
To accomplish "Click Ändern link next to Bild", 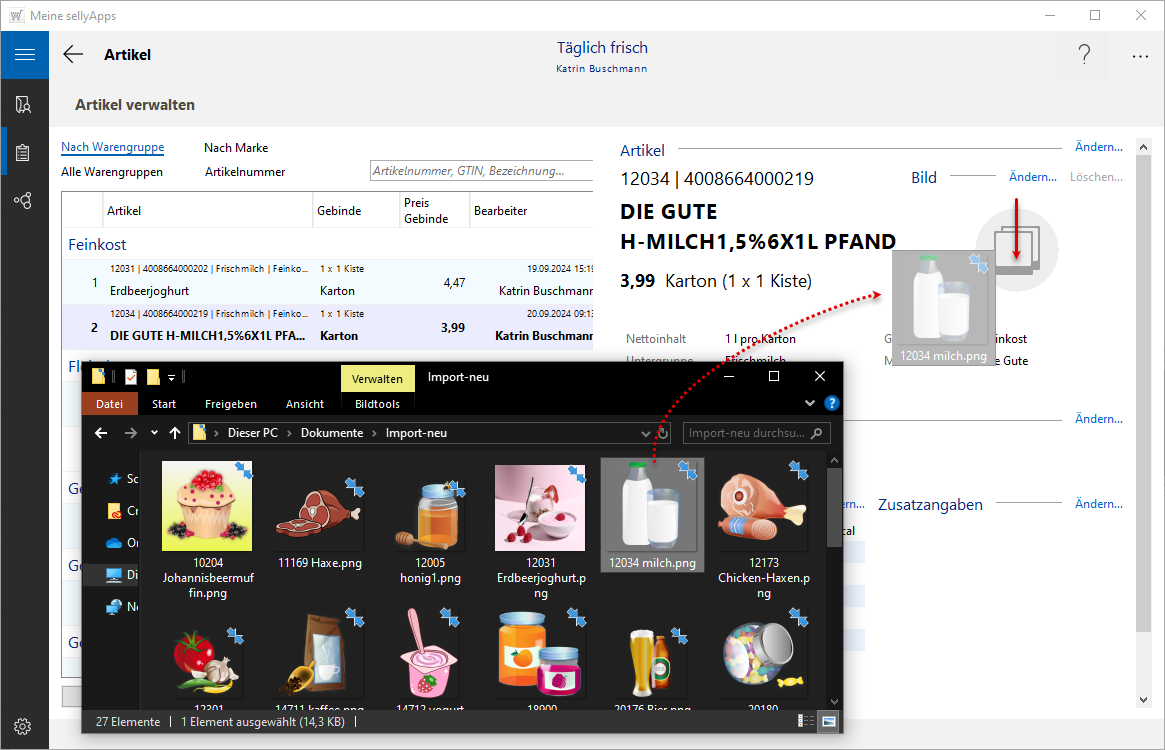I will point(1032,177).
